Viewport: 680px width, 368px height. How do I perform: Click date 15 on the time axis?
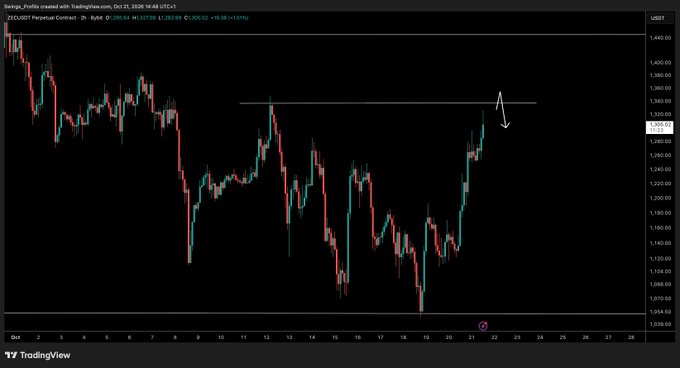pyautogui.click(x=335, y=337)
